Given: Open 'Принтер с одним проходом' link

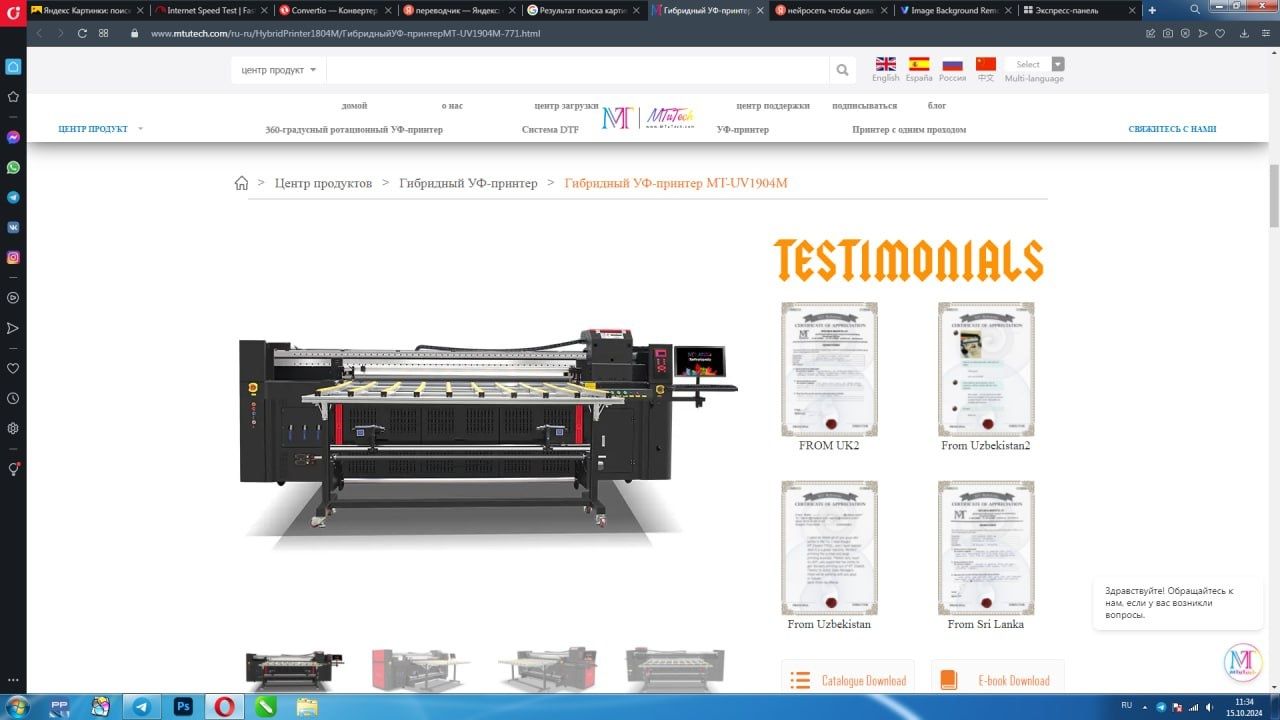Looking at the screenshot, I should (909, 129).
